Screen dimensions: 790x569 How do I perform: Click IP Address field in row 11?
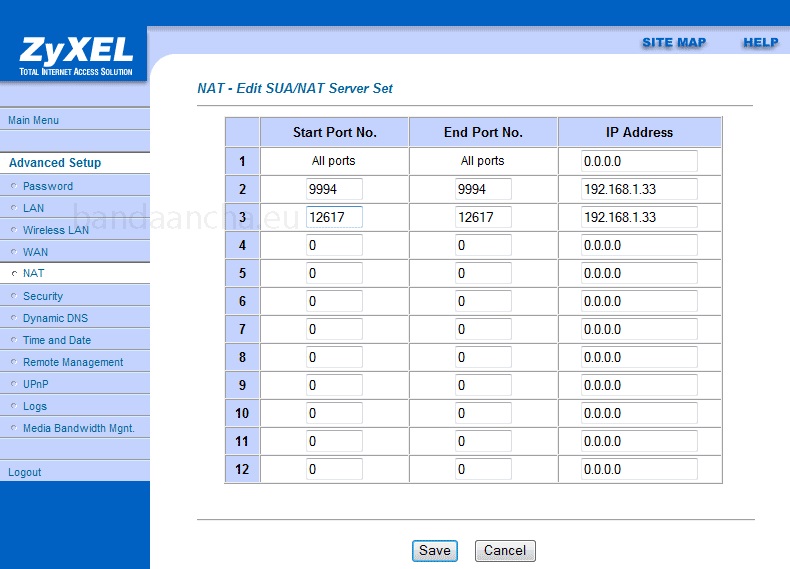pos(639,441)
